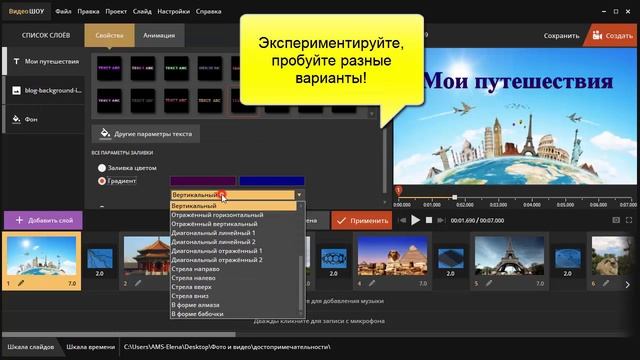This screenshot has width=640, height=360.
Task: Open the Проект menu
Action: (116, 11)
